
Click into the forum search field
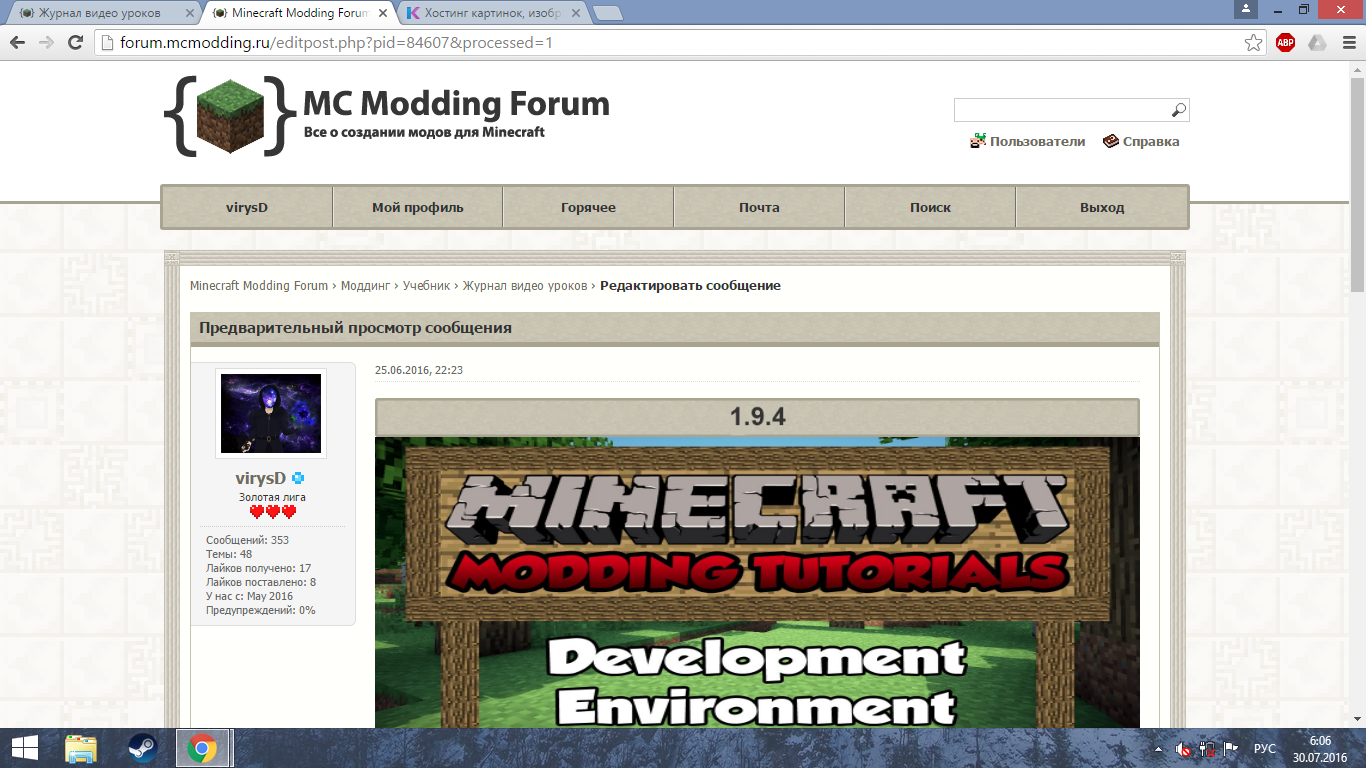(x=1061, y=110)
